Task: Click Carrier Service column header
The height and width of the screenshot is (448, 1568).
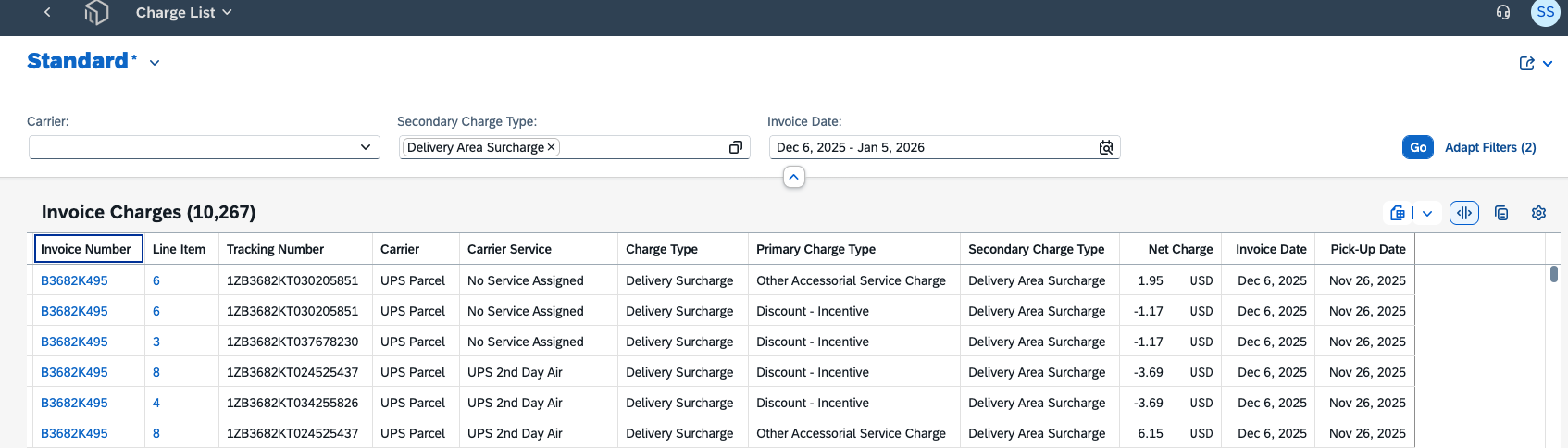Action: (x=538, y=249)
